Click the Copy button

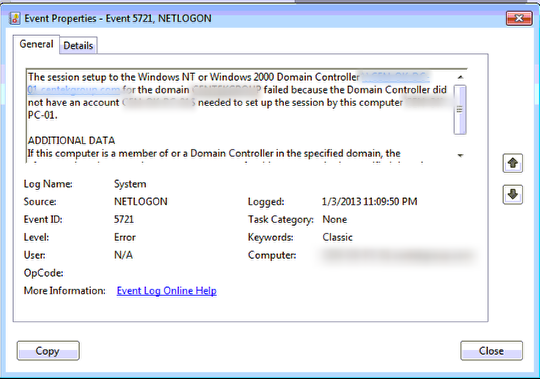click(48, 351)
